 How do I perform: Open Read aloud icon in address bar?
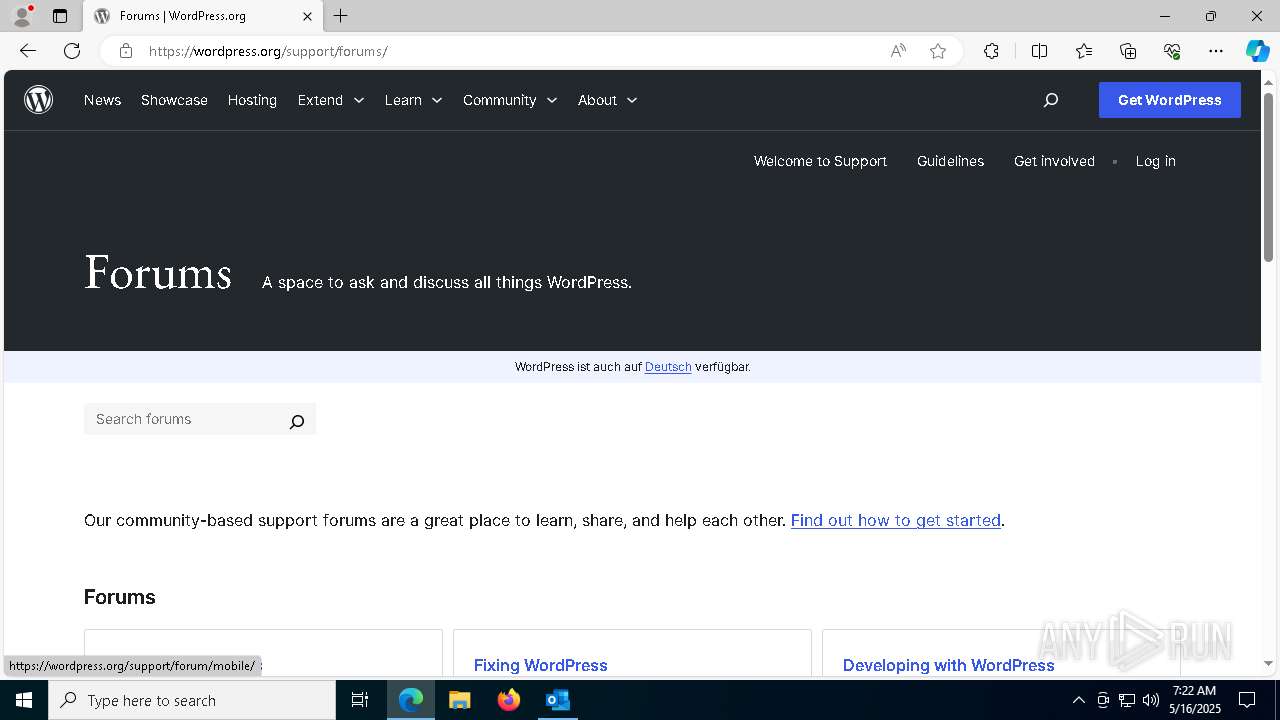[x=898, y=51]
